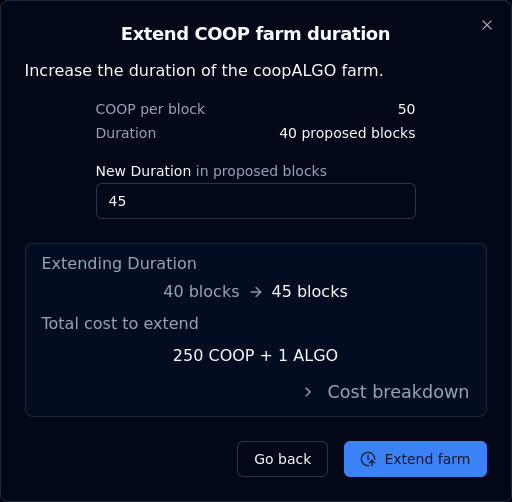Open the Cost breakdown section label
Viewport: 512px width, 502px height.
(398, 392)
